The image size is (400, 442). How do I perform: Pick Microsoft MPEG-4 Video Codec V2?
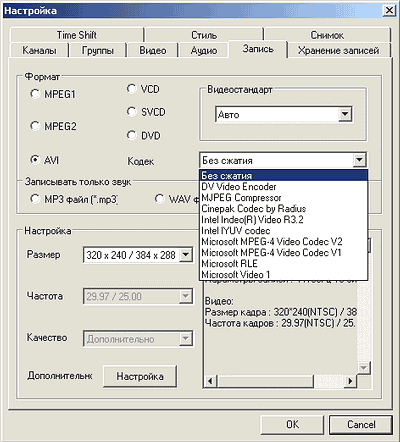(284, 241)
